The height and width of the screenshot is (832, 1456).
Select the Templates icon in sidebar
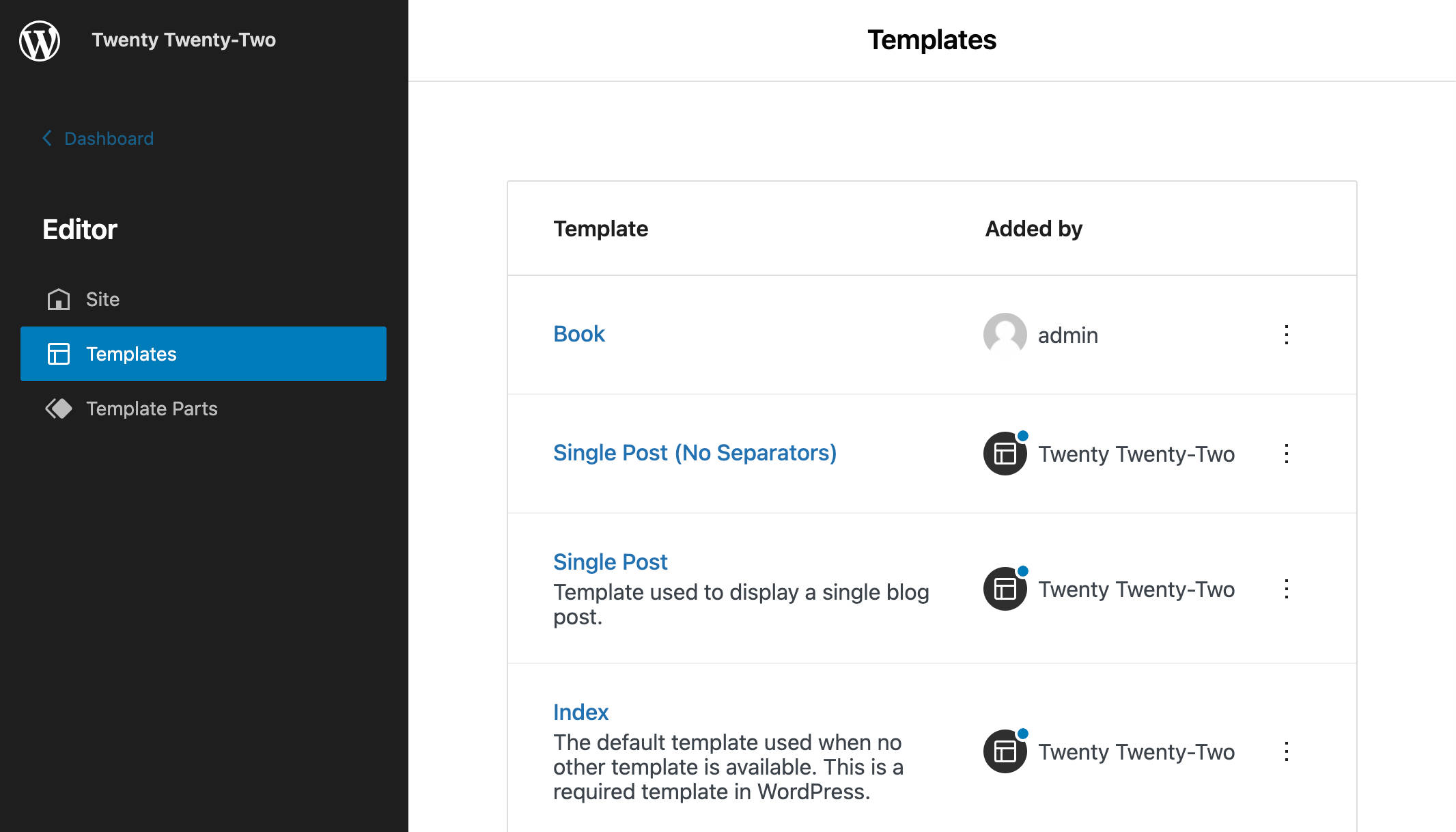(x=57, y=353)
